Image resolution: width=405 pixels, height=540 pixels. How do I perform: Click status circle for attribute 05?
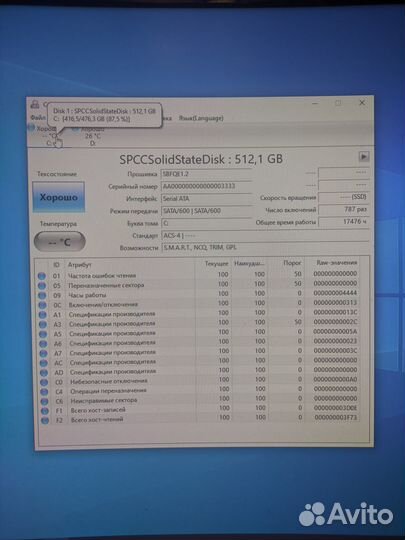(x=42, y=286)
